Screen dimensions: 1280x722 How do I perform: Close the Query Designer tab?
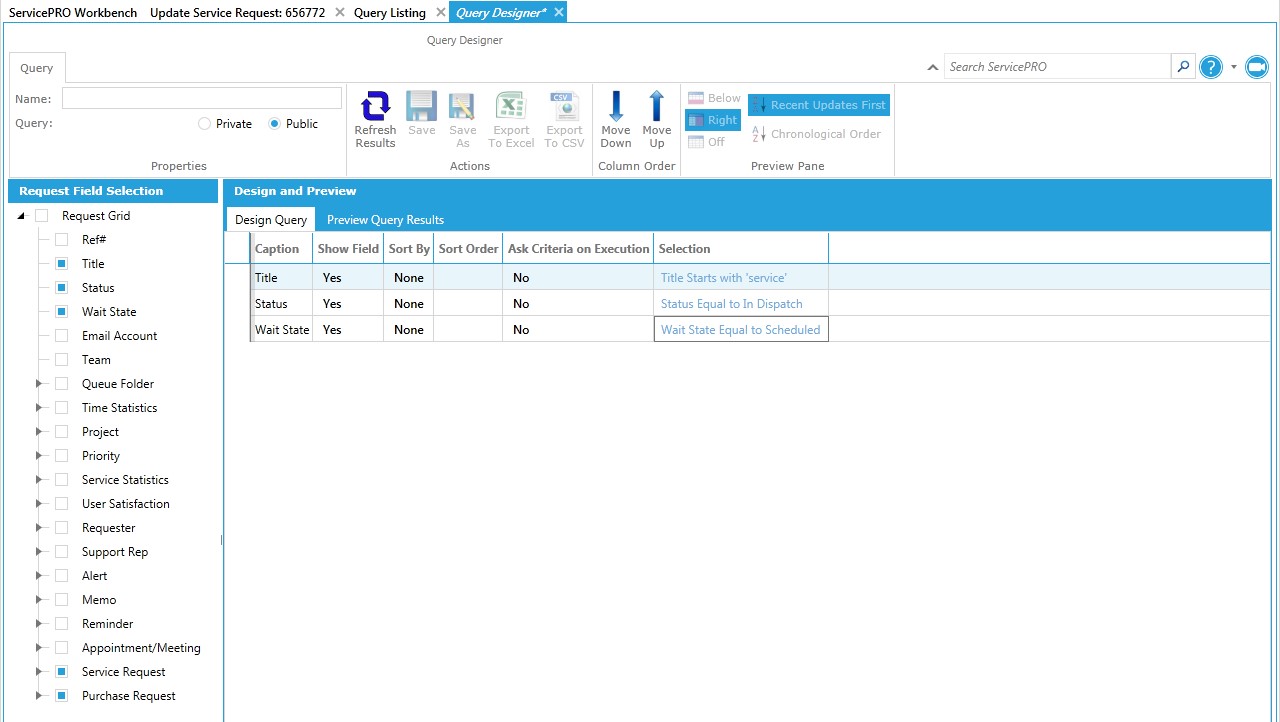pyautogui.click(x=559, y=12)
